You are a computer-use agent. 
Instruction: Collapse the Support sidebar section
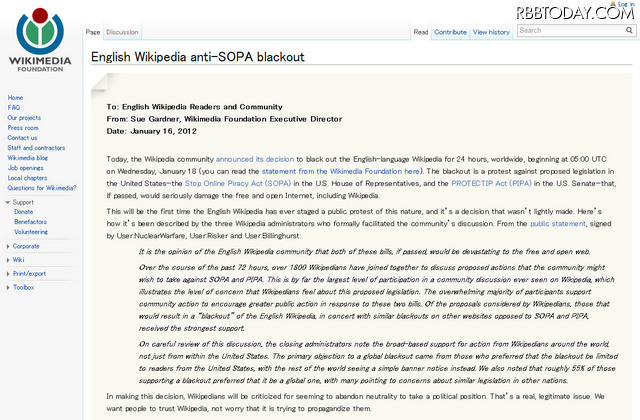(x=19, y=202)
